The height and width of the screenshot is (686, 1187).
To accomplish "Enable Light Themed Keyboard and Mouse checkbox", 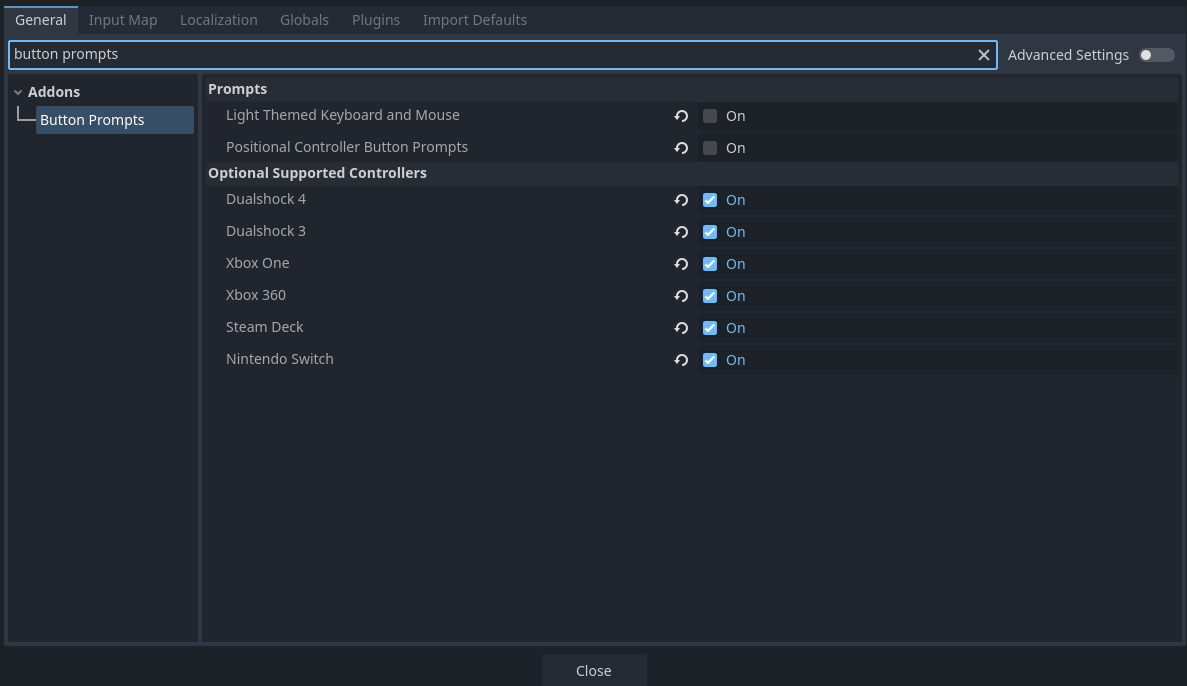I will coord(709,116).
